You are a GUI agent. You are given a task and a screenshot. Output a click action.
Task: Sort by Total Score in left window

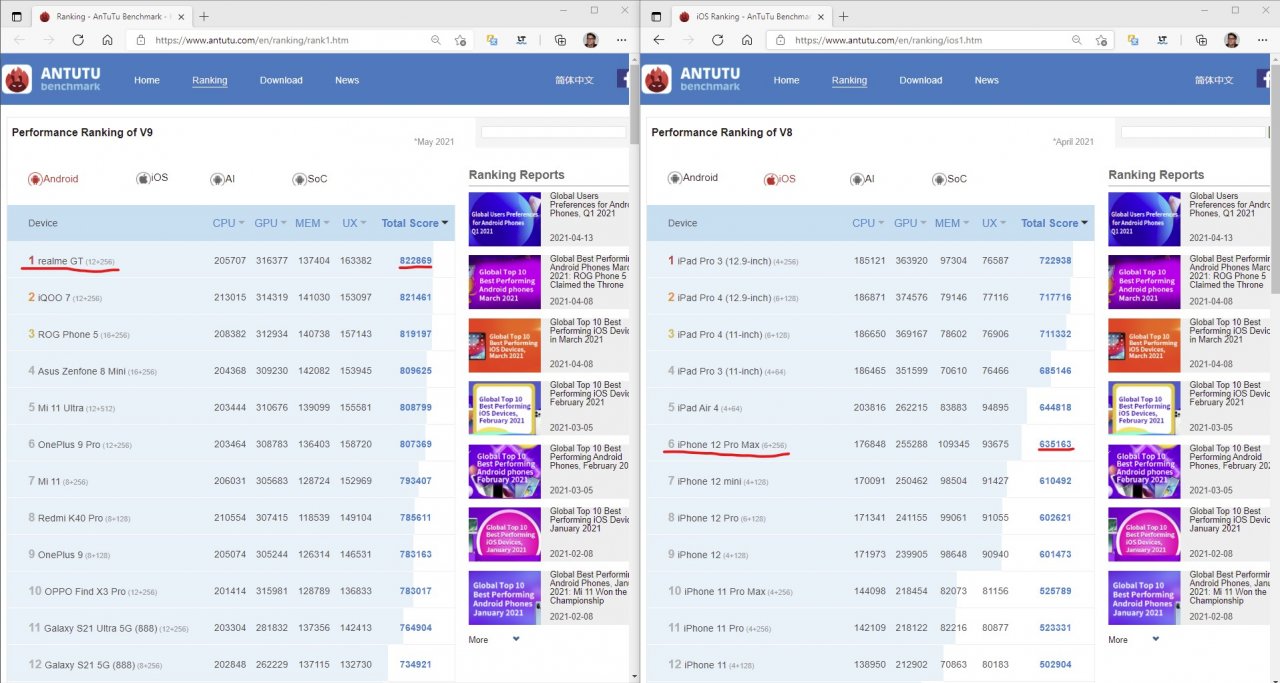pyautogui.click(x=415, y=223)
